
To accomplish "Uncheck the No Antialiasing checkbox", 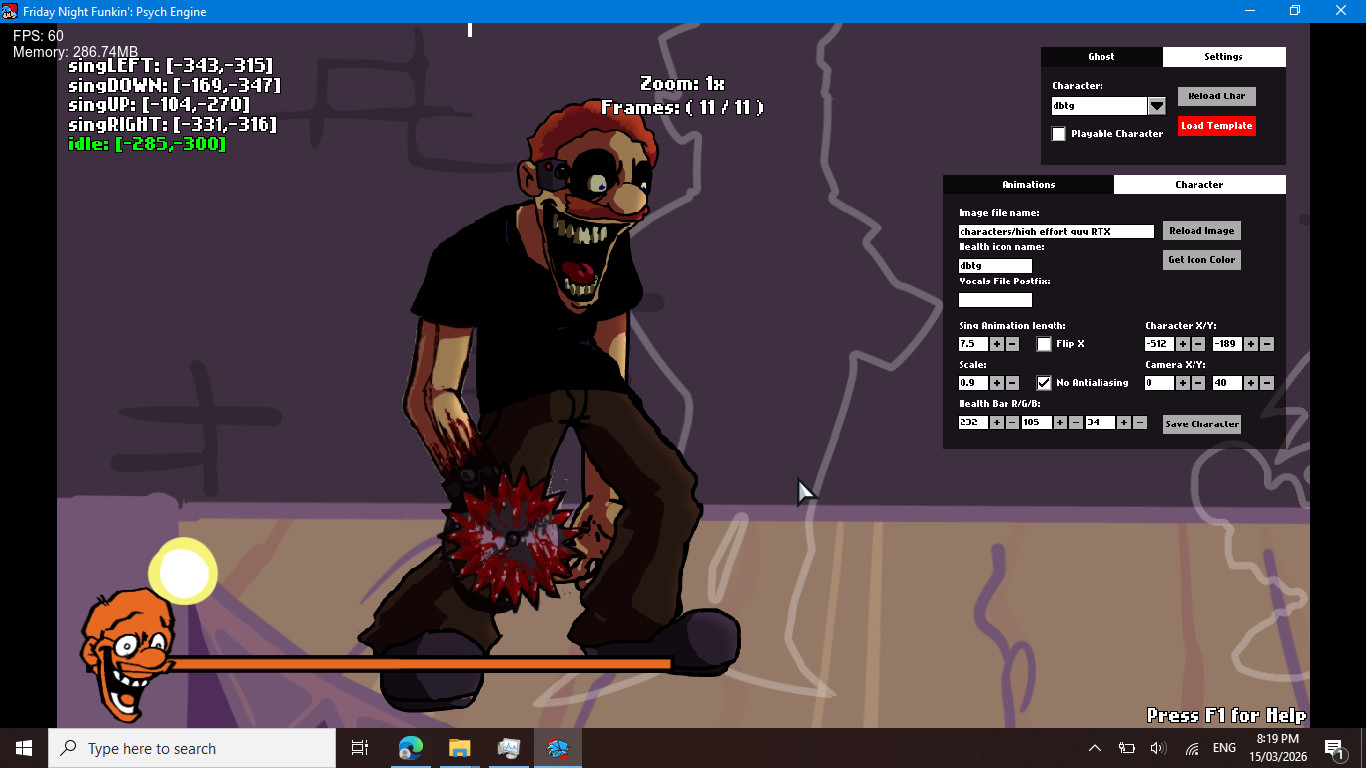I will pyautogui.click(x=1044, y=383).
